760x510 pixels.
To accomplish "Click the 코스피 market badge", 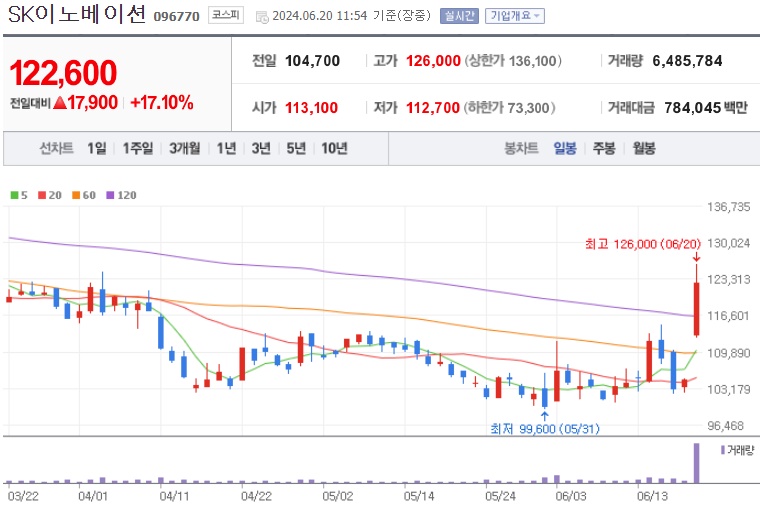I will [x=226, y=15].
